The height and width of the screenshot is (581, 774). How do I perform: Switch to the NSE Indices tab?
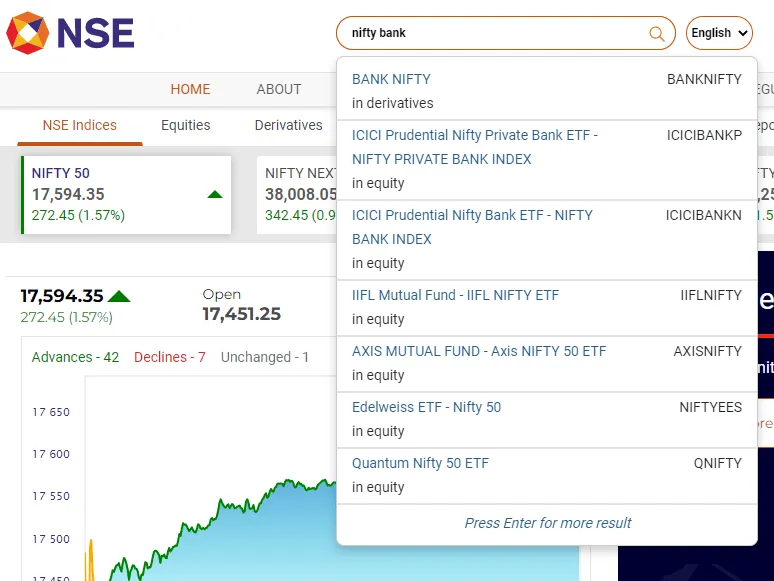pyautogui.click(x=79, y=125)
